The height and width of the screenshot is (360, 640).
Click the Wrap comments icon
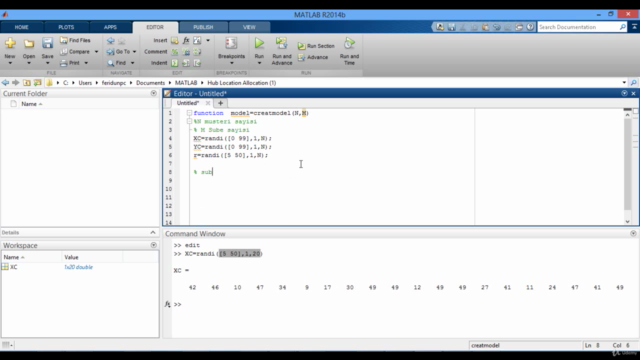[198, 52]
